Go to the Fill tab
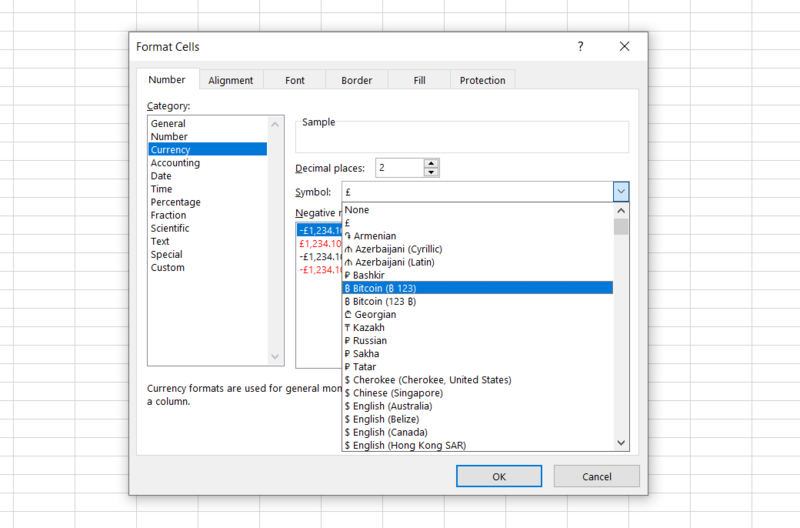 pyautogui.click(x=419, y=80)
